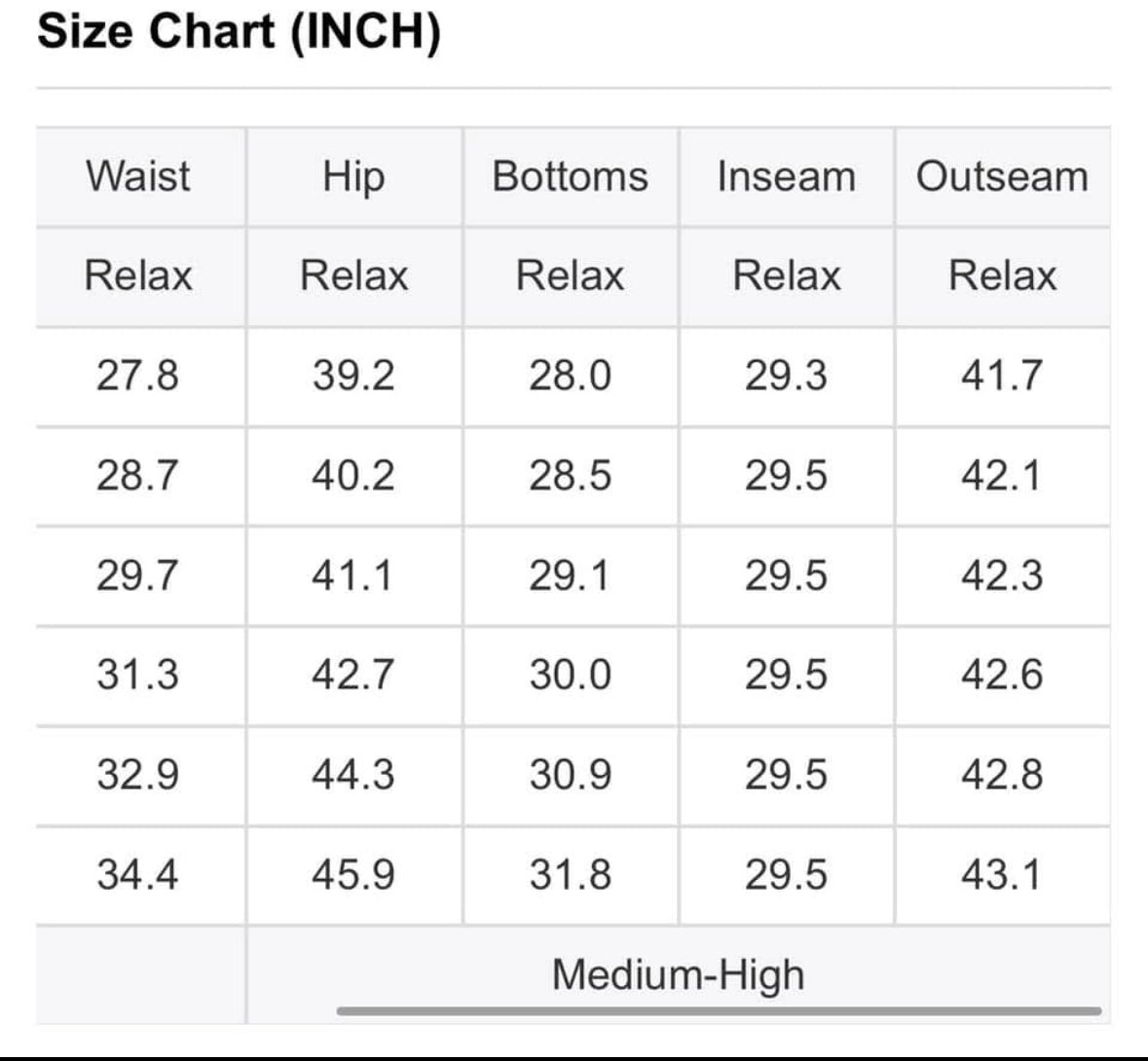Click the outseam value 42.6
Viewport: 1148px width, 1061px height.
1002,674
